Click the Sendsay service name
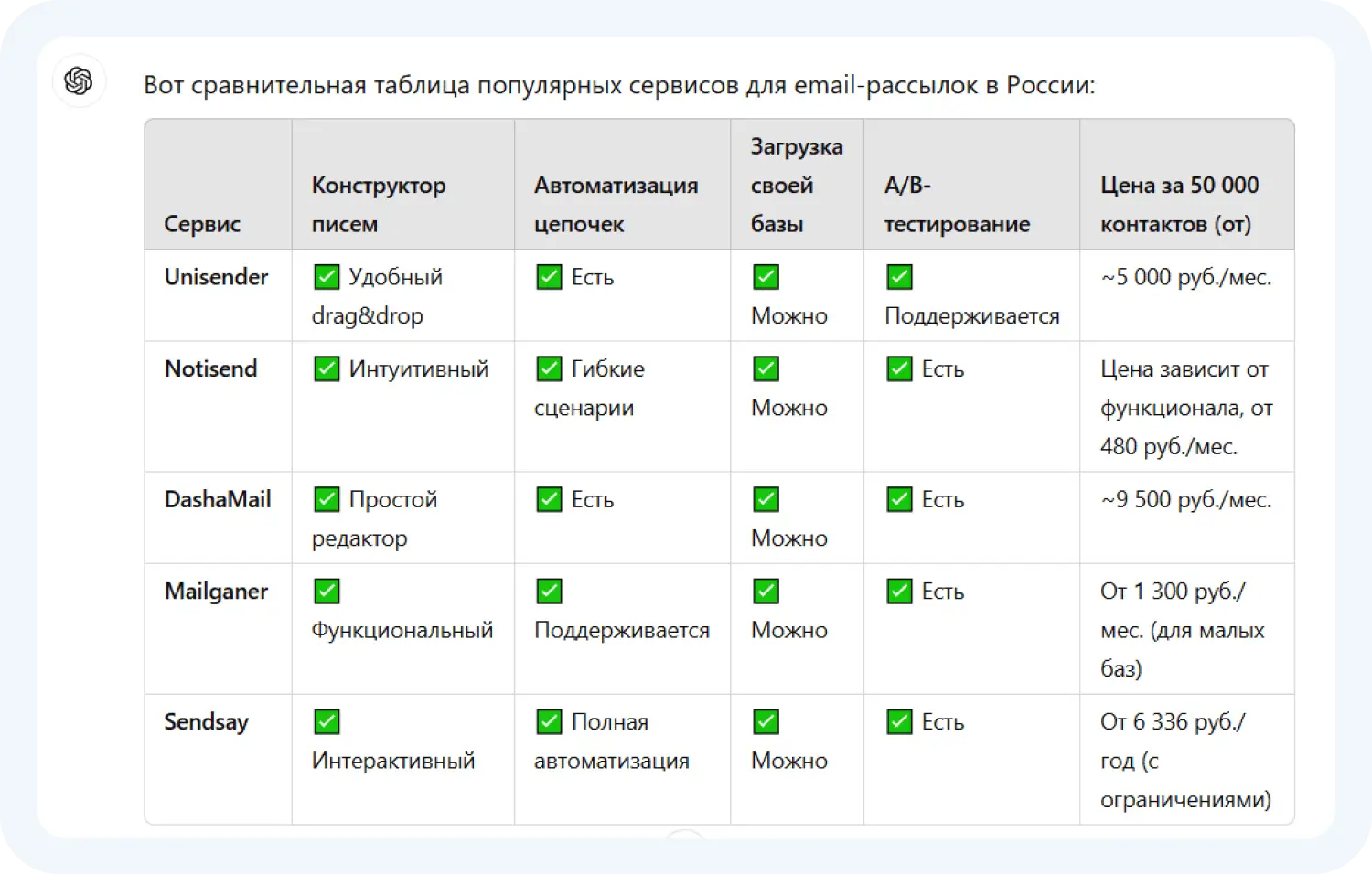This screenshot has height=874, width=1372. (x=206, y=722)
